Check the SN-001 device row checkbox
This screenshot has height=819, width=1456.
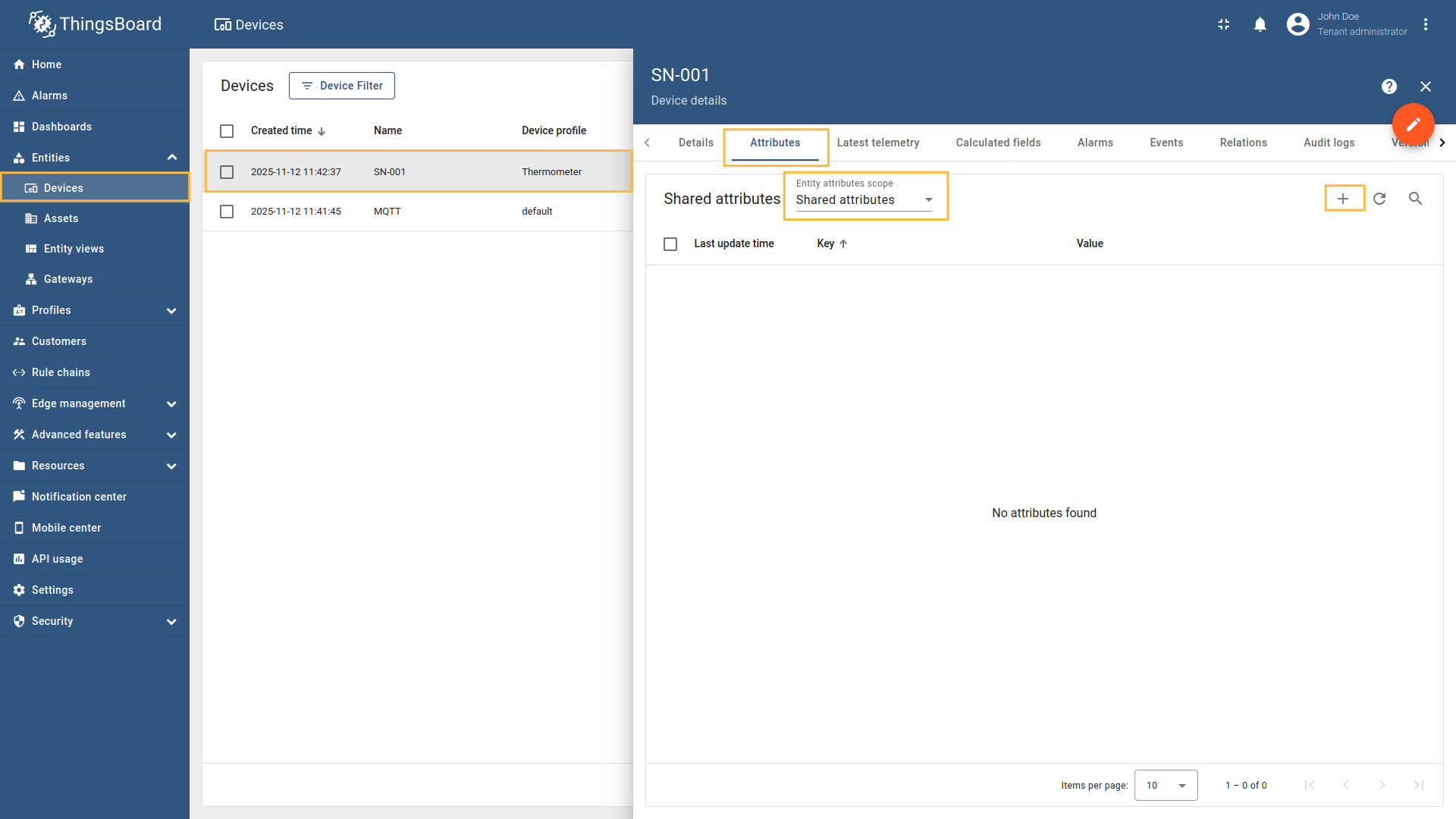point(226,172)
